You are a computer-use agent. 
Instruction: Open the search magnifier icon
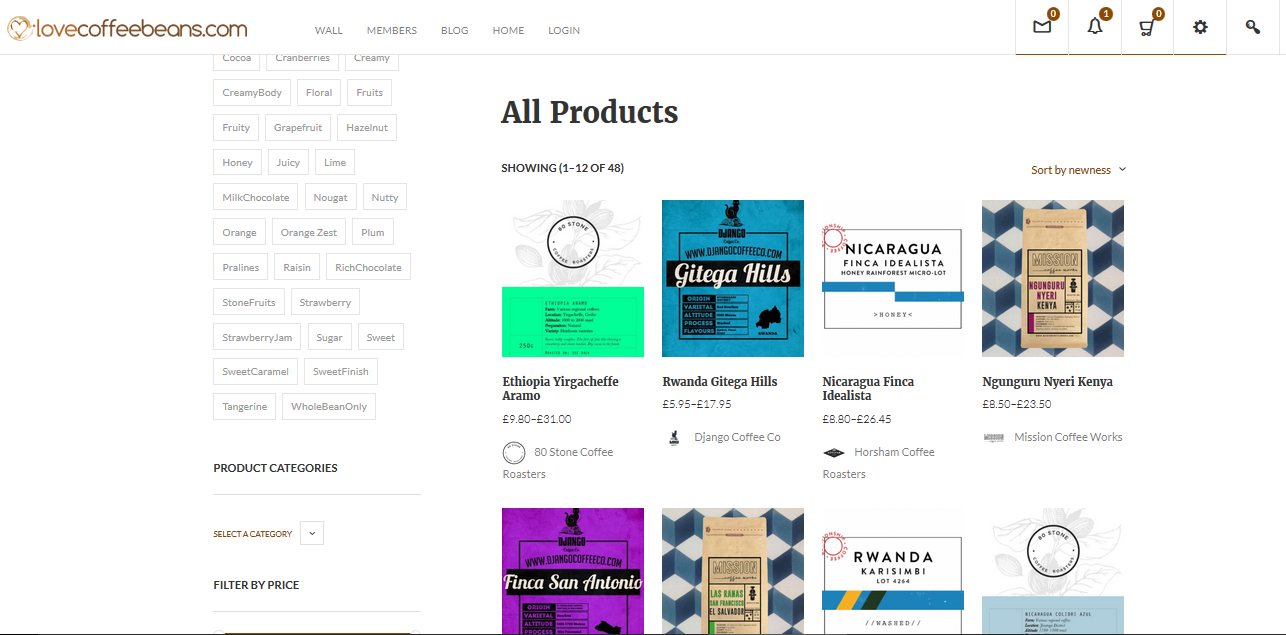pos(1253,27)
